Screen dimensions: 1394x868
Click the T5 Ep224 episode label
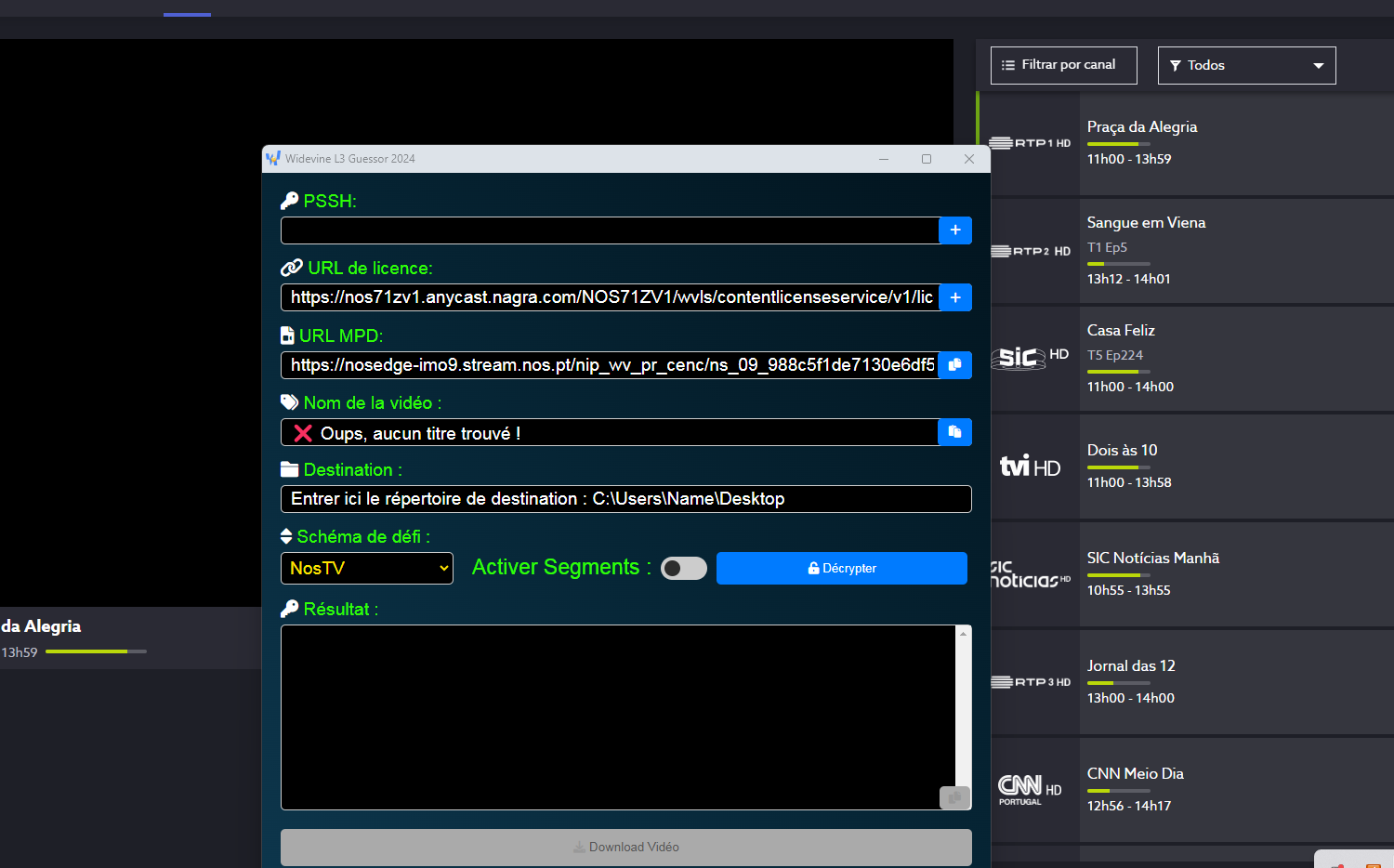pos(1115,355)
